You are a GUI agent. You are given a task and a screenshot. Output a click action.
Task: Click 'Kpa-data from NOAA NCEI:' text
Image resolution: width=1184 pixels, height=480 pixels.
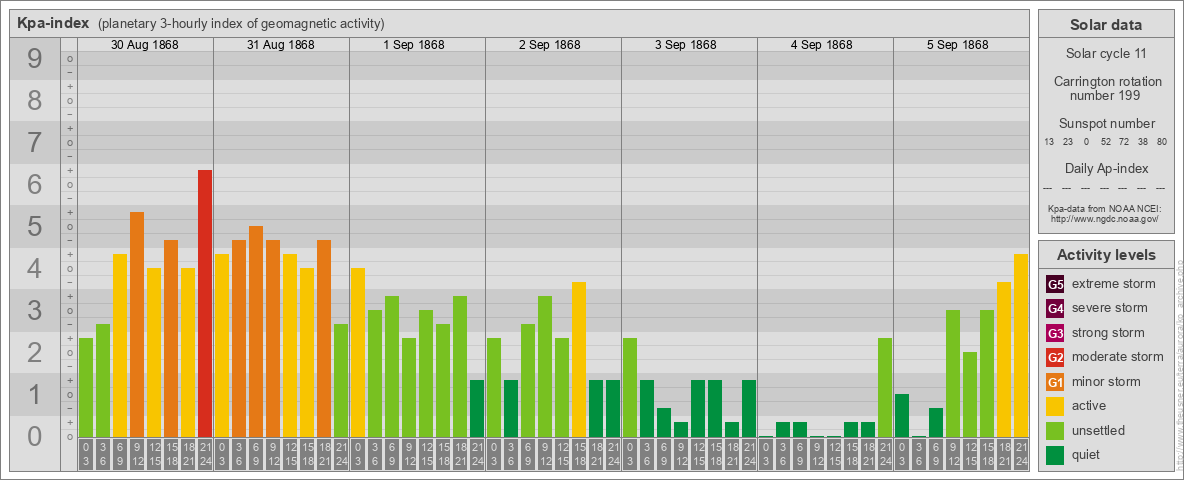pos(1106,208)
